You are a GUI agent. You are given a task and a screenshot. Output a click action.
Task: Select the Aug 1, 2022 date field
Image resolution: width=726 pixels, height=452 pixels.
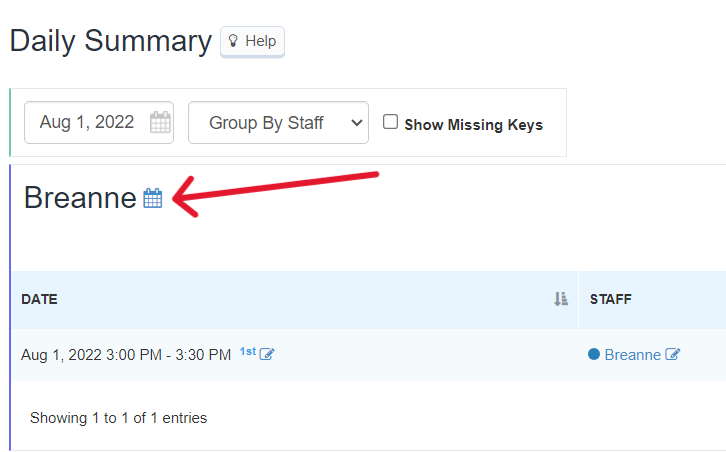click(x=99, y=123)
